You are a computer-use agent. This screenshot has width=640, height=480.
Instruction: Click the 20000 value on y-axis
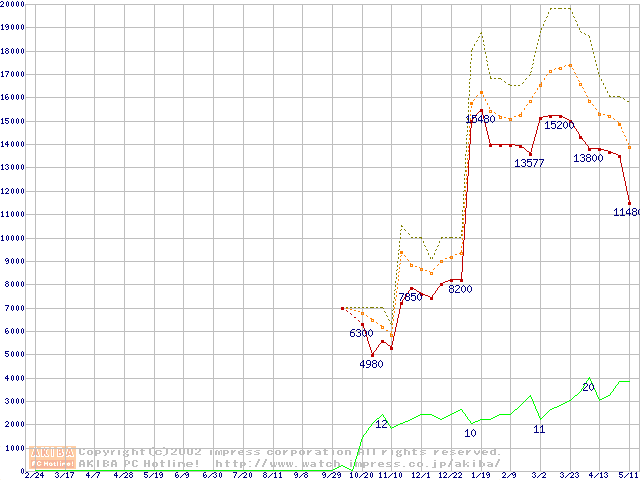tap(13, 4)
